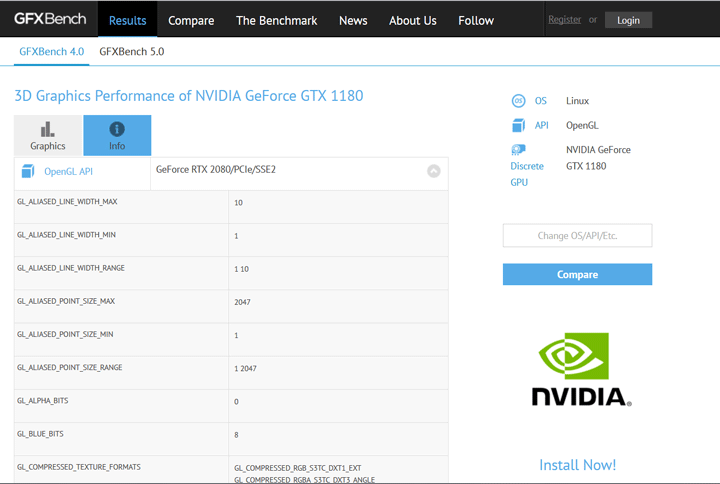This screenshot has height=484, width=720.
Task: Switch to GFXBench 4.0 tab
Action: pos(51,51)
